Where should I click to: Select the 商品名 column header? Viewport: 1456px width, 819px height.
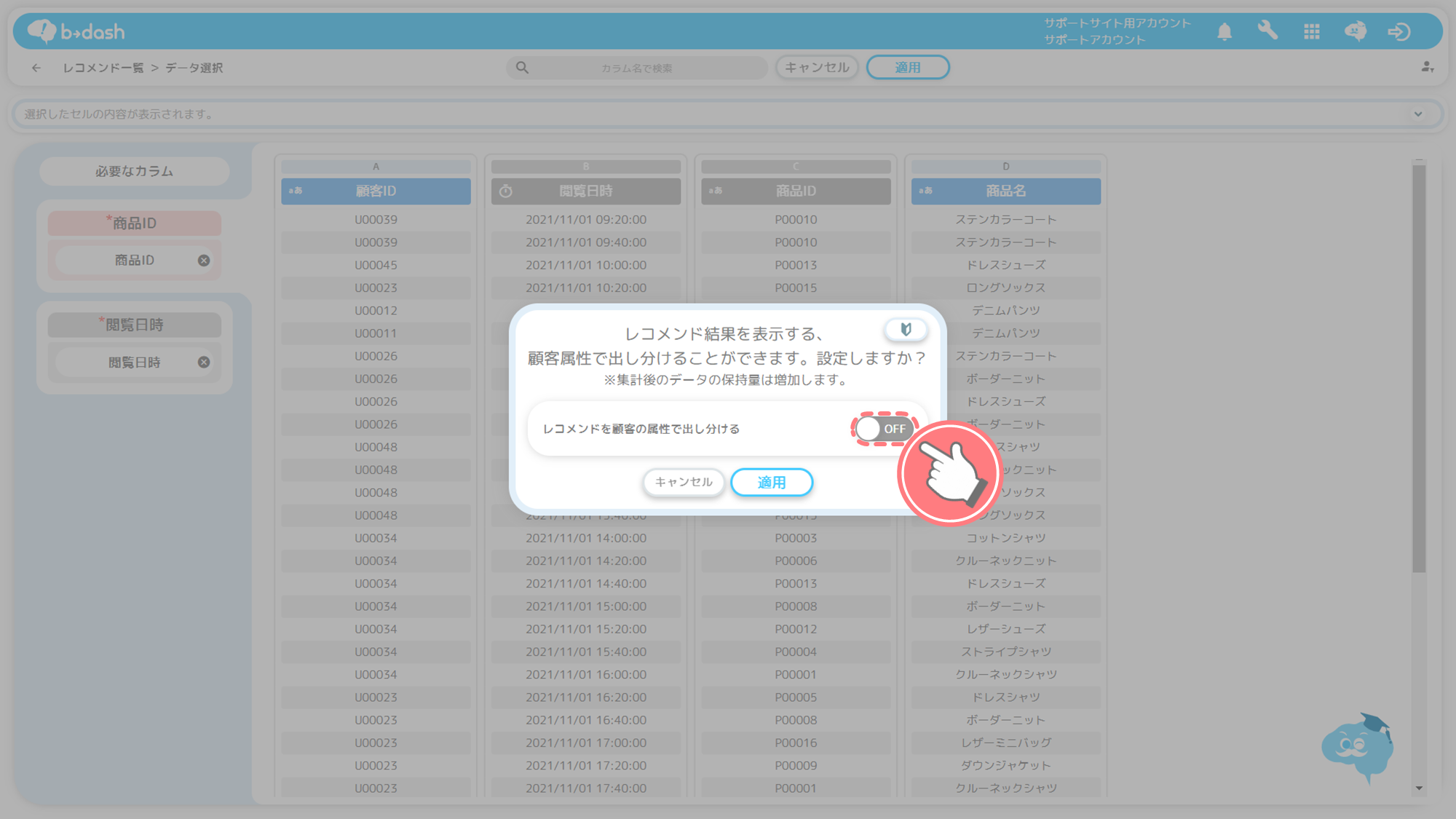1006,191
